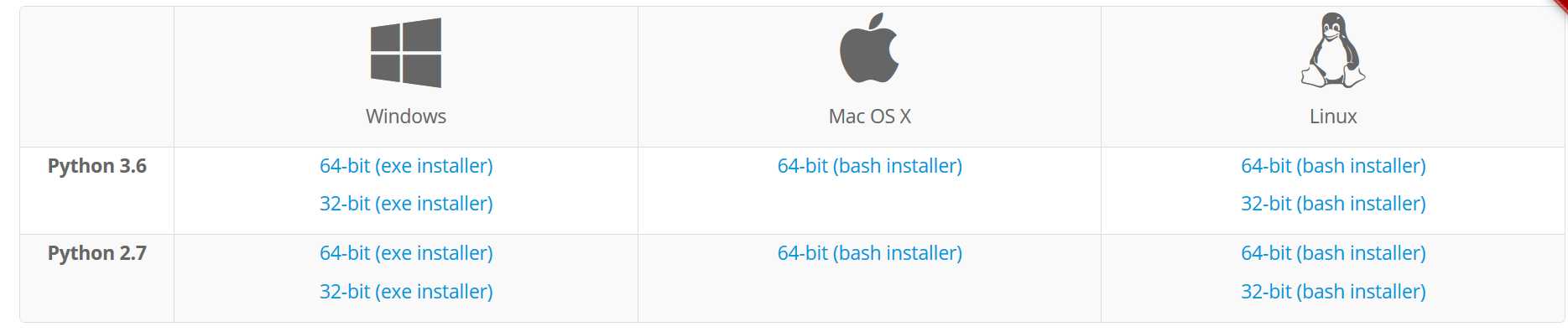
Task: Click the Linux Tux penguin icon
Action: point(1333,50)
